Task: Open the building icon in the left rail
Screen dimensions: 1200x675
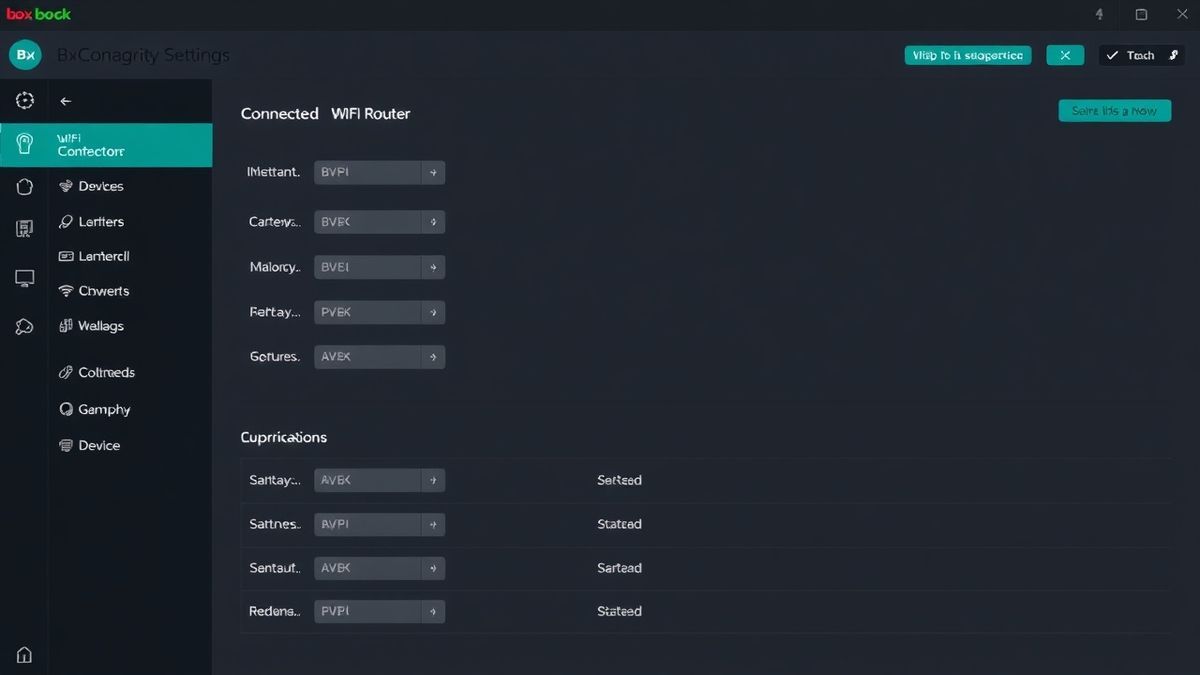Action: pyautogui.click(x=25, y=229)
